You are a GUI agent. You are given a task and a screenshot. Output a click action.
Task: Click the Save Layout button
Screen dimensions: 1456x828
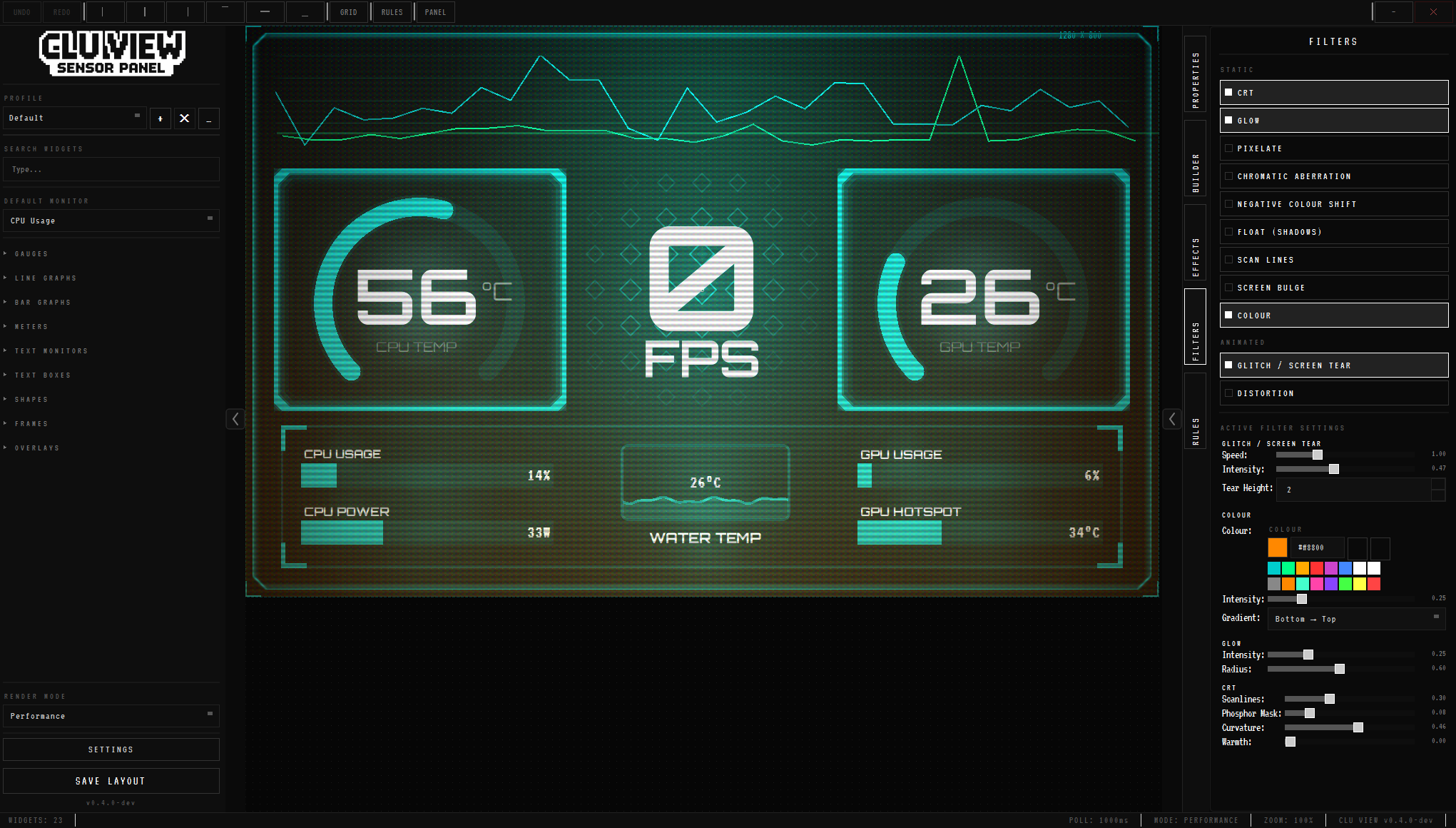[111, 781]
